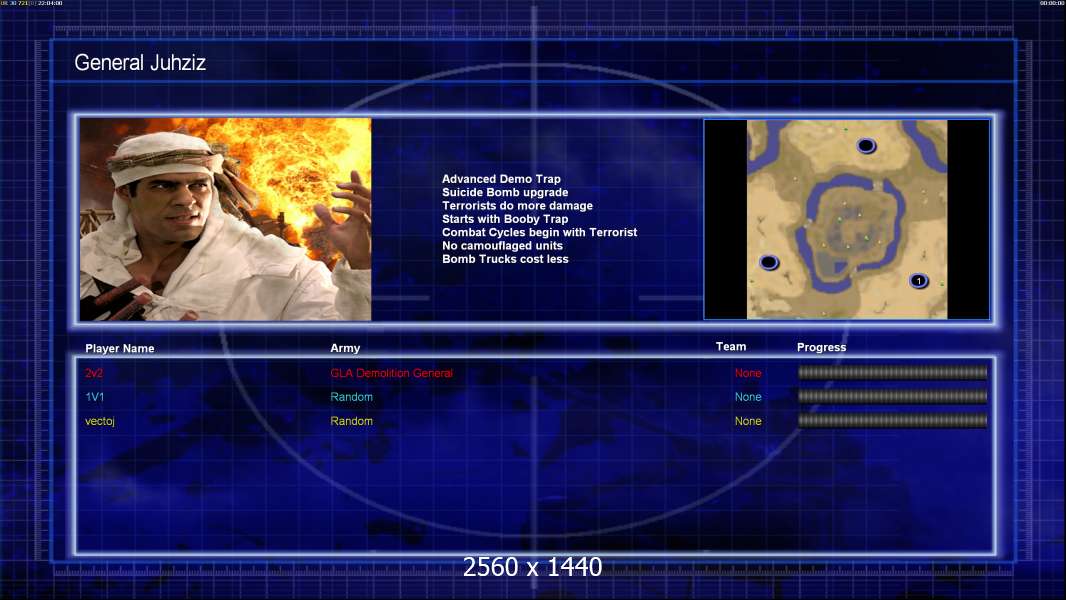Select player name vectoj
1066x600 pixels.
pyautogui.click(x=100, y=421)
